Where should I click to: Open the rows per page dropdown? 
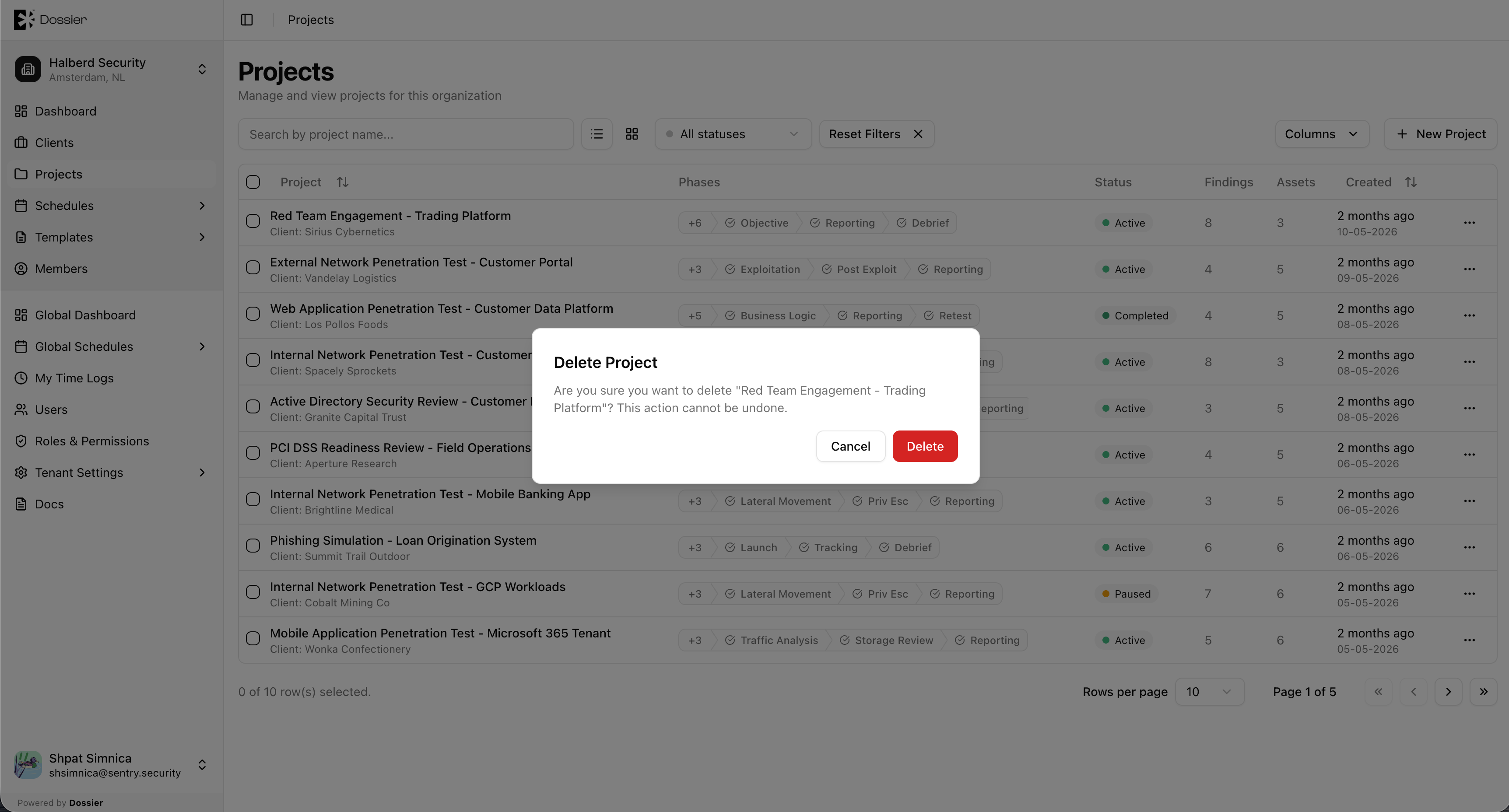click(1210, 692)
